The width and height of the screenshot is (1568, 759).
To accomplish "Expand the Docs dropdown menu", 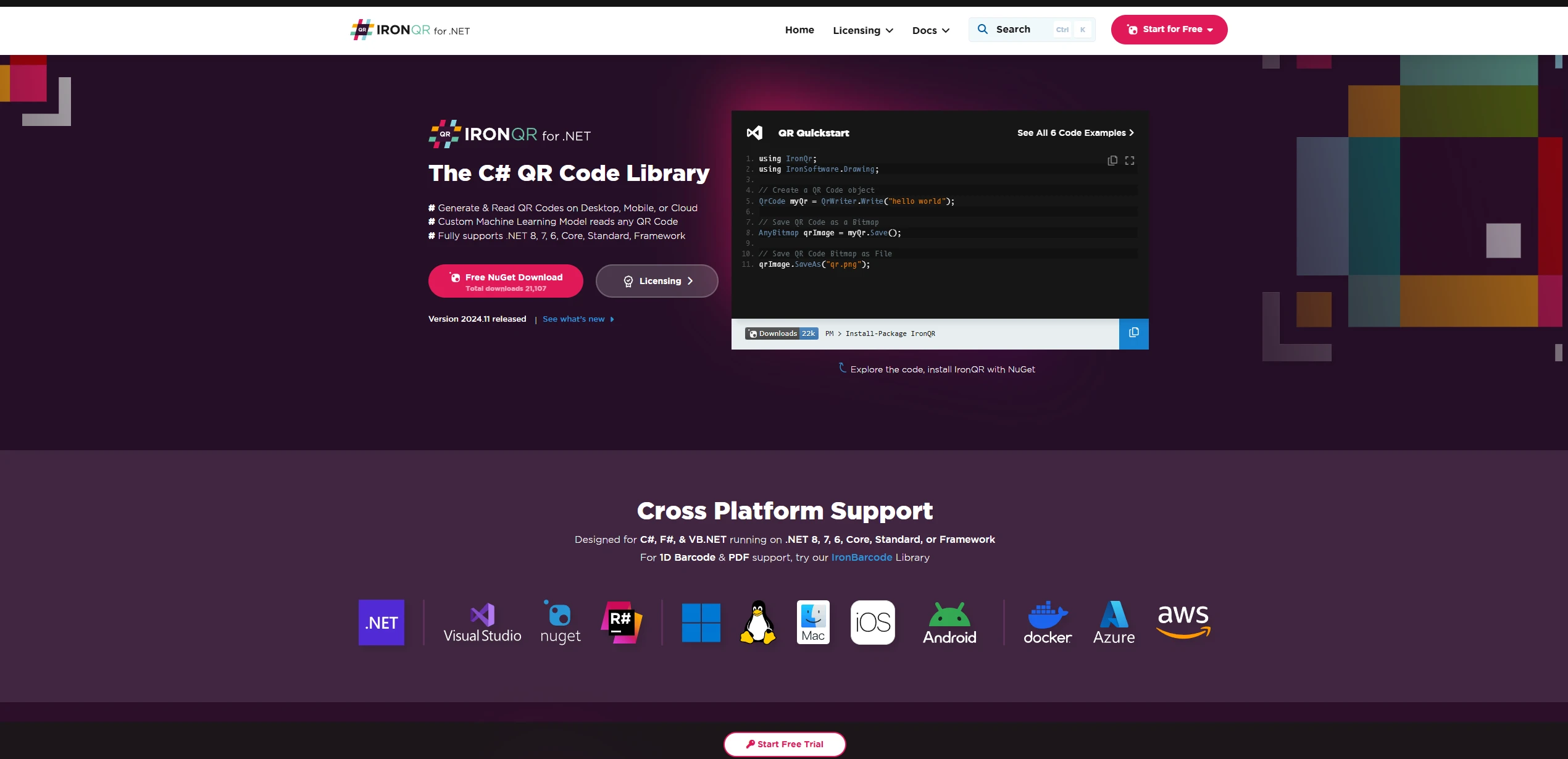I will click(x=930, y=30).
